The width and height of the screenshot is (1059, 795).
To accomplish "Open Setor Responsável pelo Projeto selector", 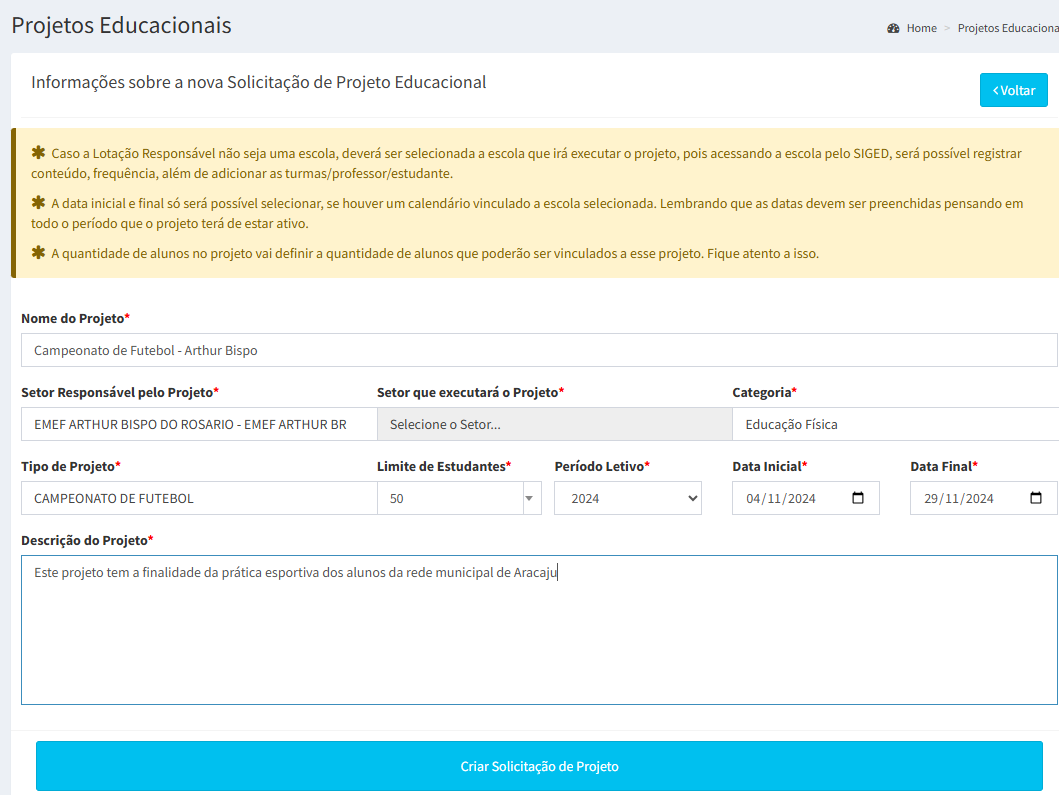I will pos(199,424).
